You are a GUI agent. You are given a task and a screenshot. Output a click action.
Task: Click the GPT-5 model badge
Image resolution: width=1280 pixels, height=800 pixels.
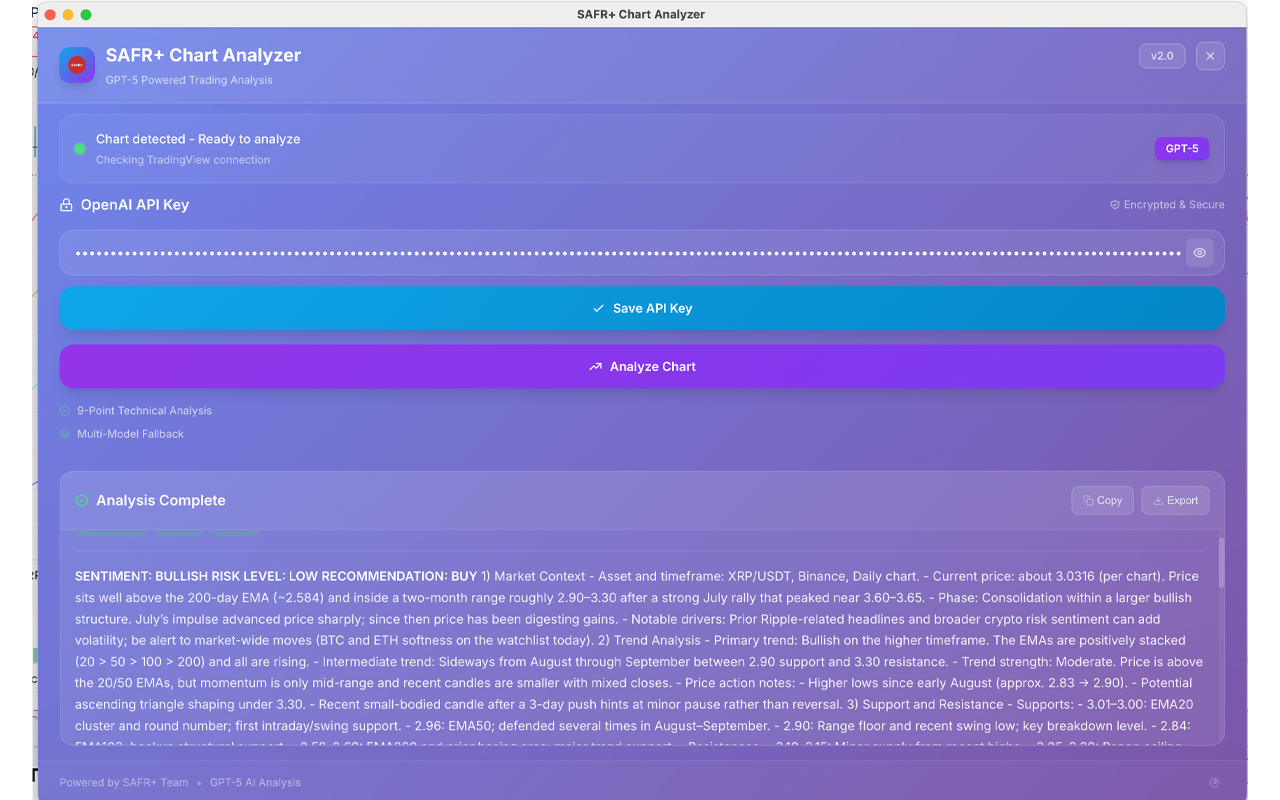[x=1182, y=149]
